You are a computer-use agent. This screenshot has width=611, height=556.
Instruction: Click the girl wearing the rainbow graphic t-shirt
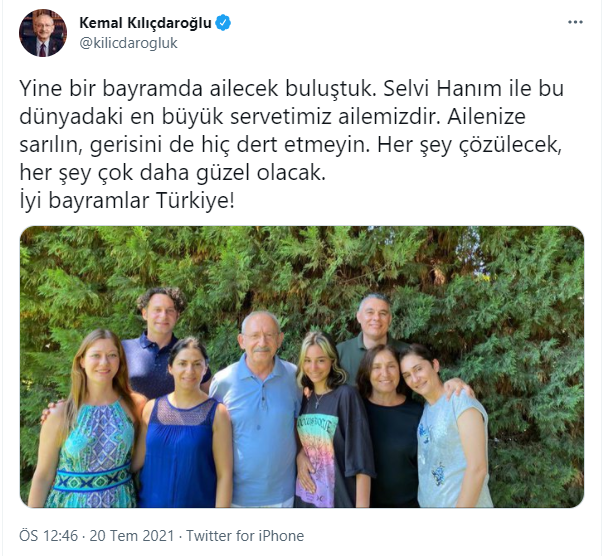click(331, 423)
